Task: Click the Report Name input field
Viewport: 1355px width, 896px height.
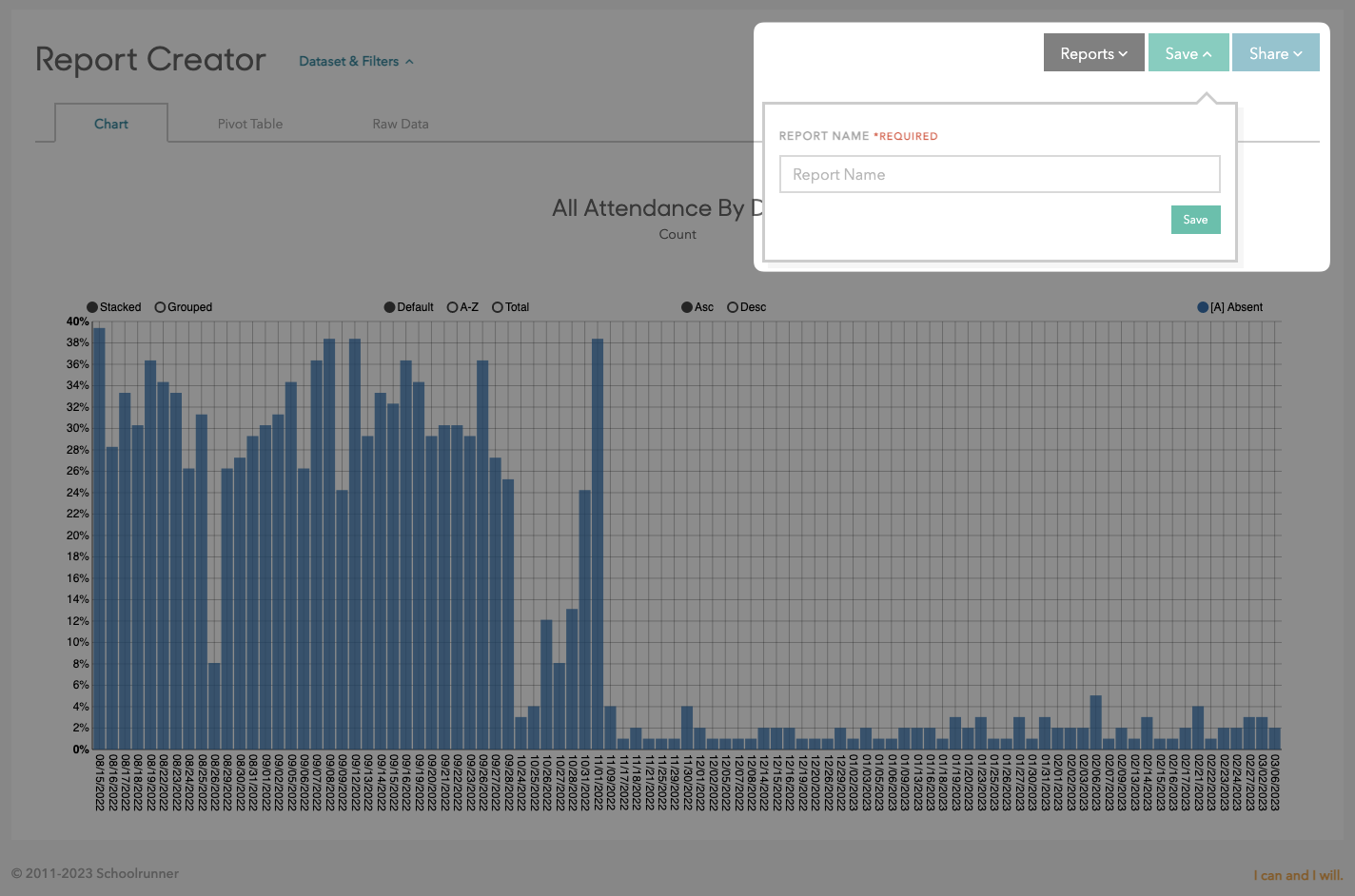Action: pos(999,175)
